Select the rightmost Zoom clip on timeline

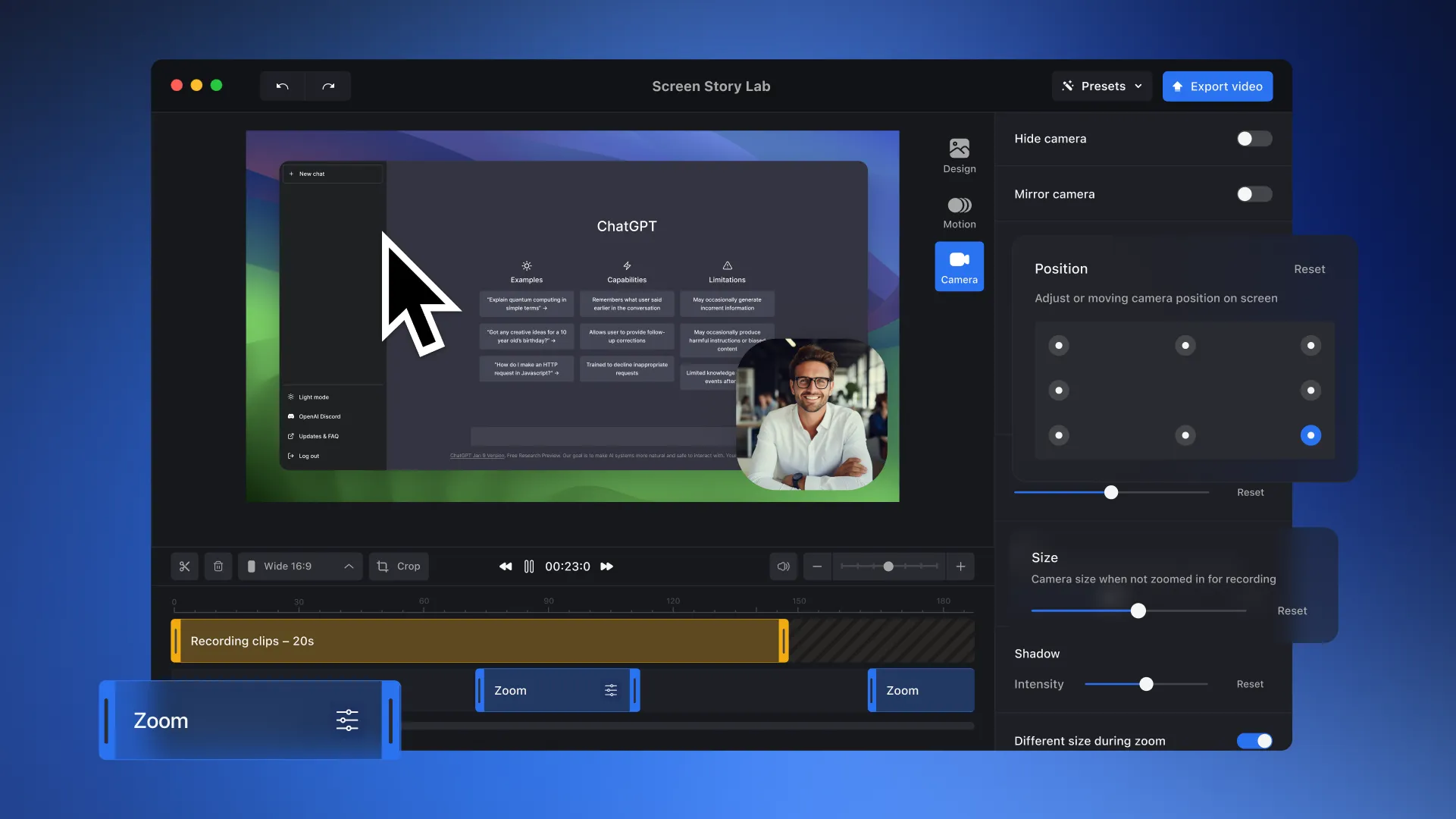[921, 690]
